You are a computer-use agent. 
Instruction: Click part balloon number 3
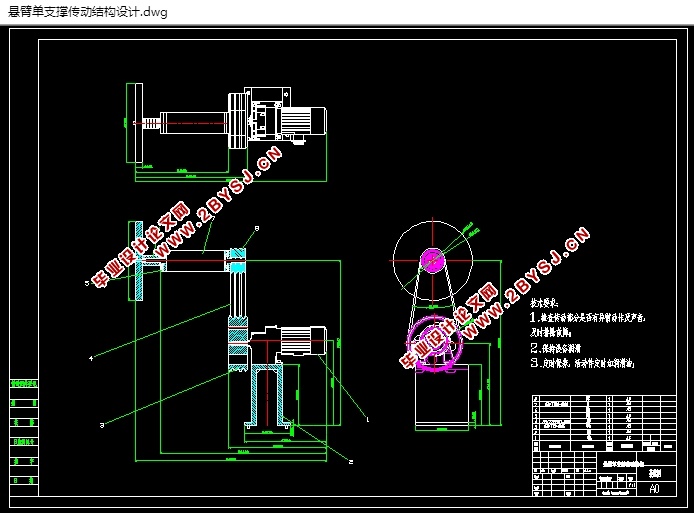tap(102, 425)
